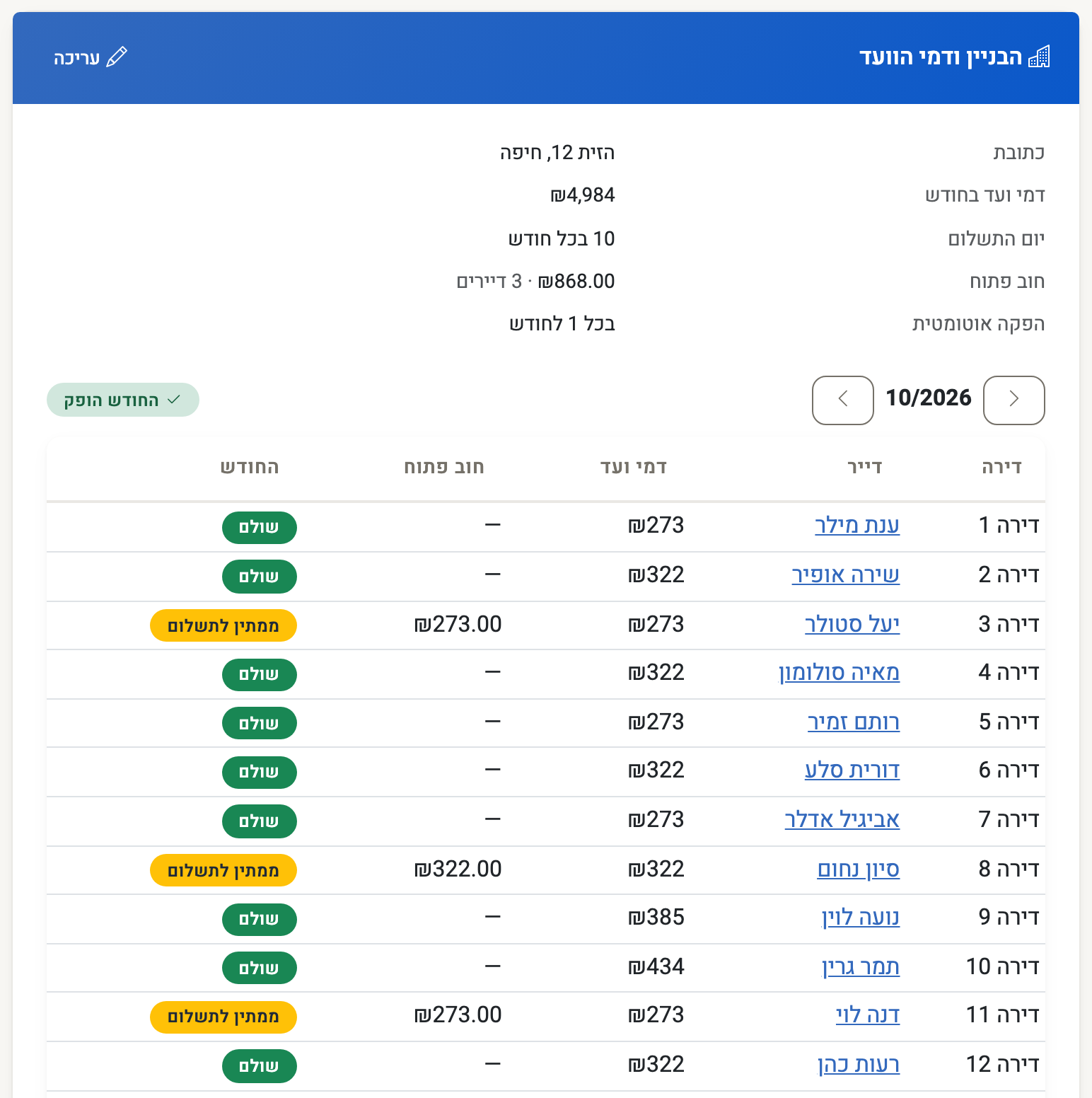Click the auto-issue value בכל 1 לחודש
Screen dimensions: 1092x1098
coord(562,324)
